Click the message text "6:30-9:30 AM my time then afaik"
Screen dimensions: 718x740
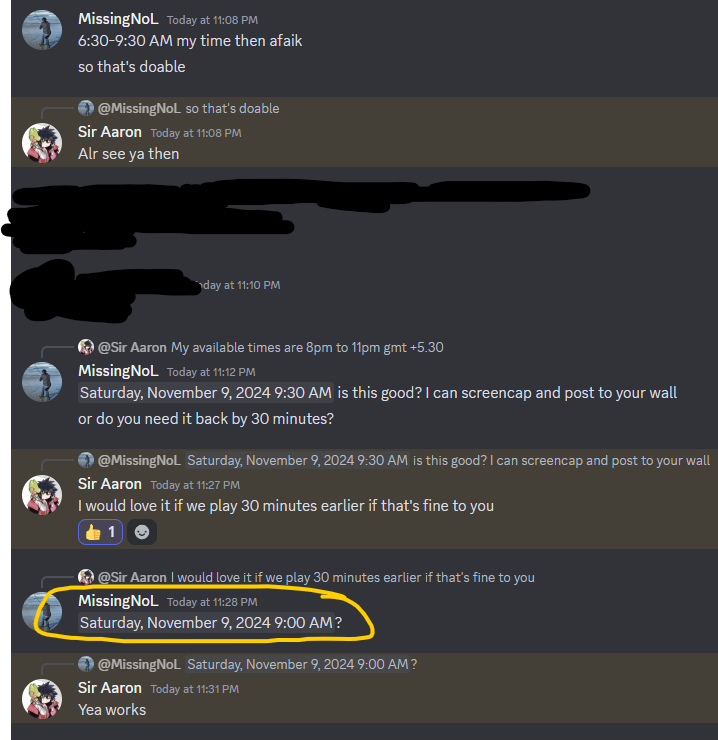click(x=190, y=41)
